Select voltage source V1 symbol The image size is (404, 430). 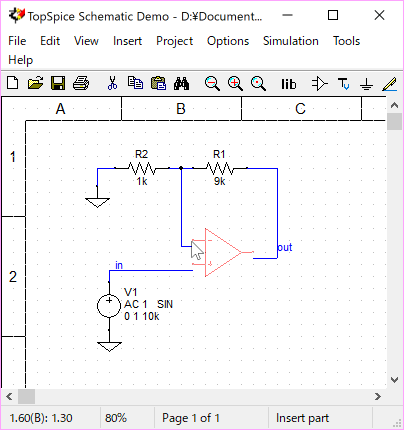[x=109, y=306]
